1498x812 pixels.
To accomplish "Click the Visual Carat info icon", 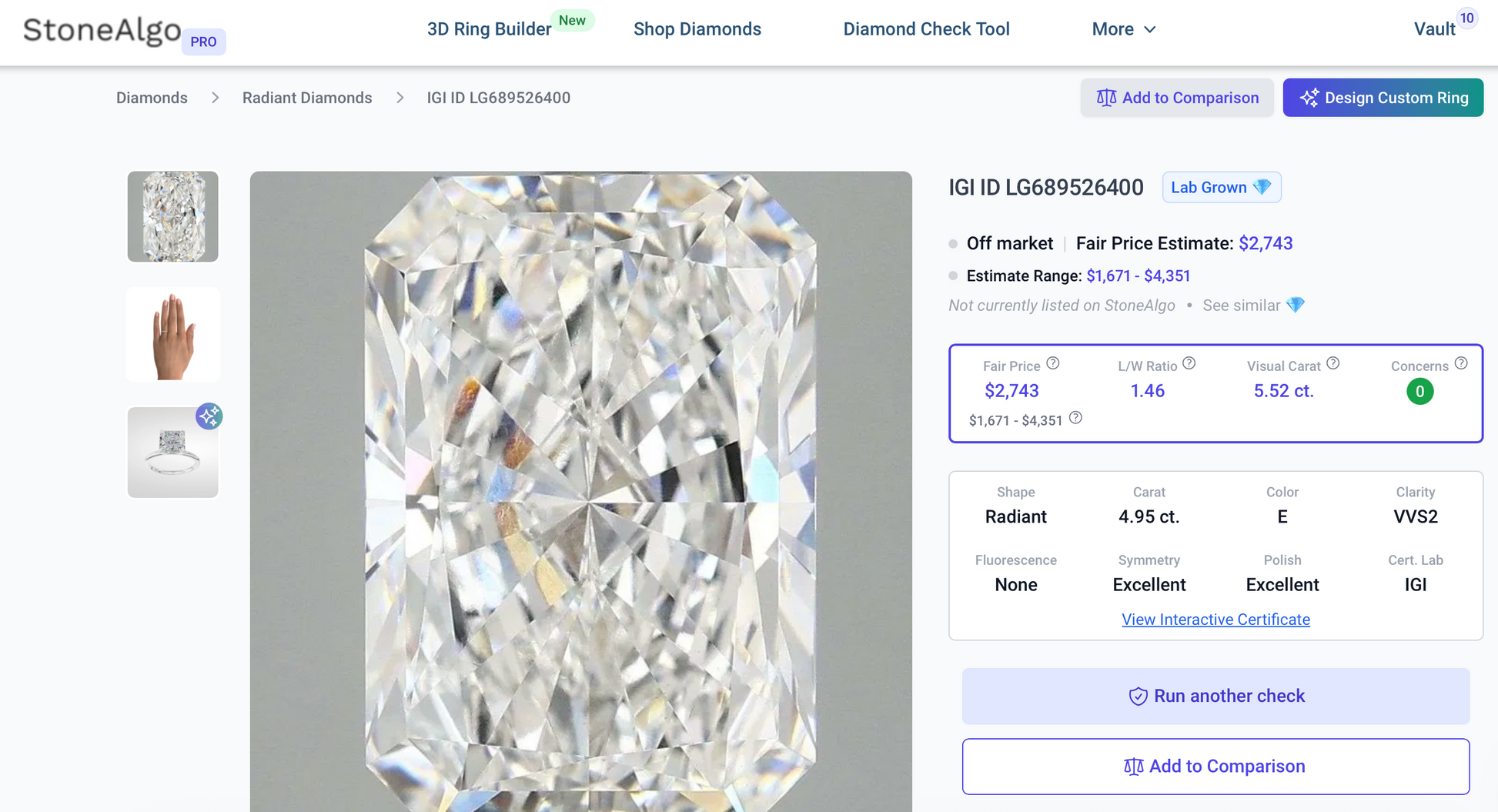I will coord(1333,363).
